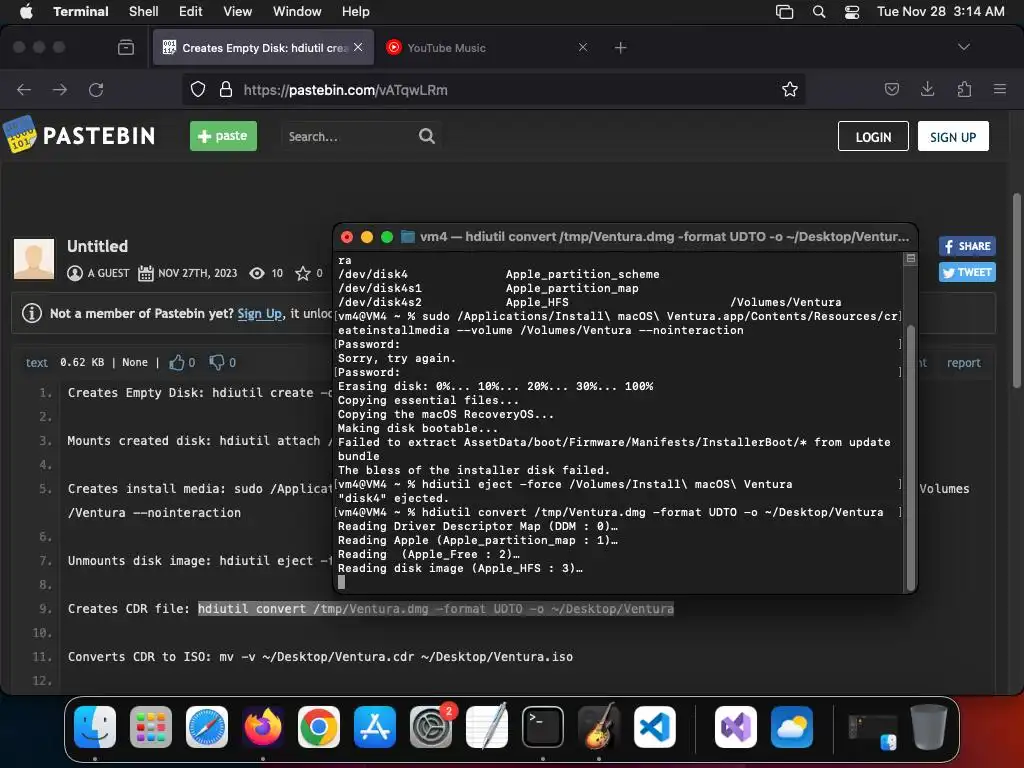Open a new browser tab
Screen dimensions: 1024x768
pyautogui.click(x=620, y=47)
